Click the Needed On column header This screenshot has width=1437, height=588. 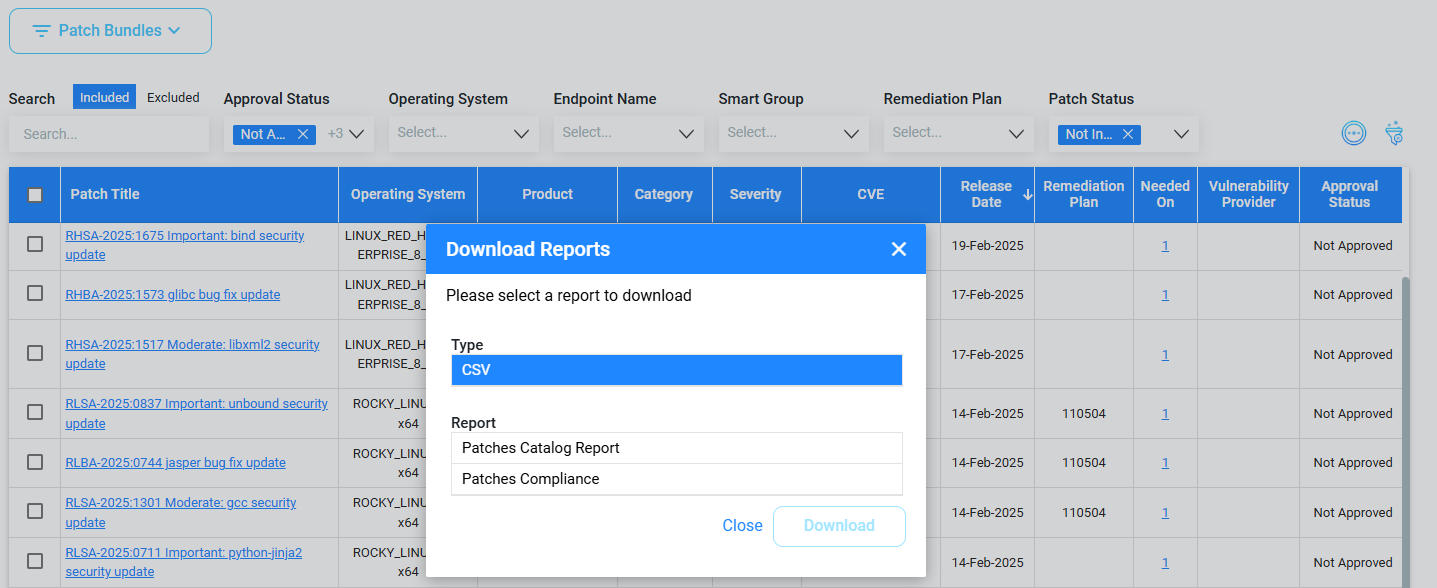[x=1165, y=194]
